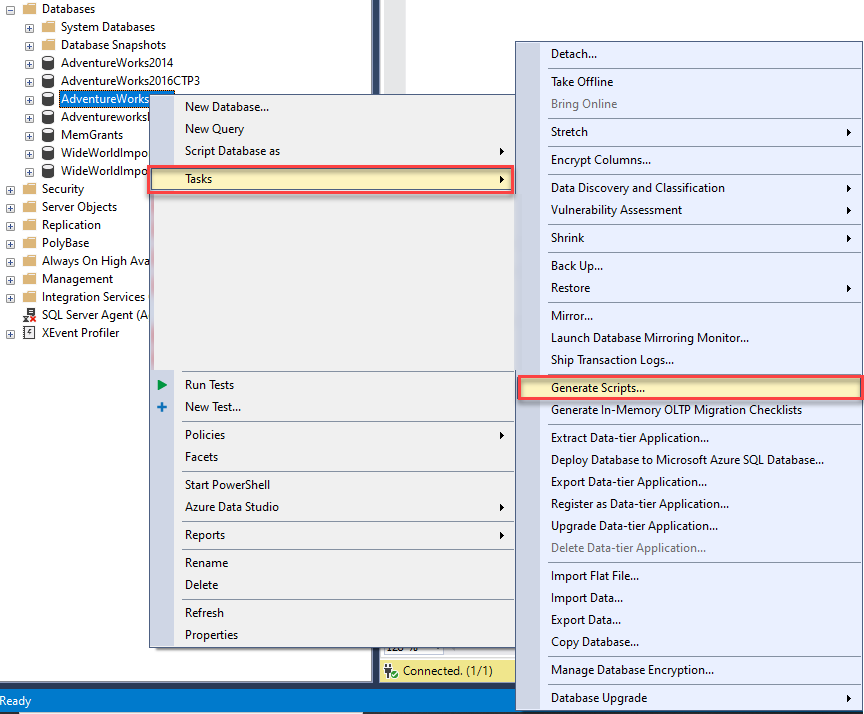The height and width of the screenshot is (714, 864).
Task: Click the Security folder icon
Action: 29,189
